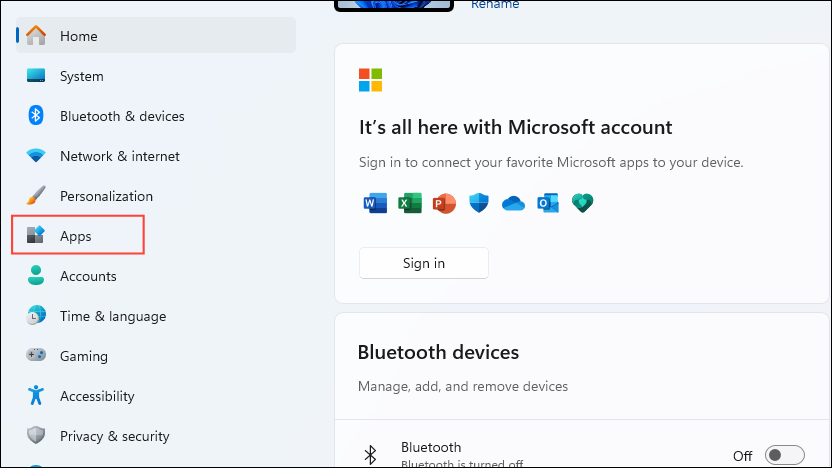Image resolution: width=832 pixels, height=468 pixels.
Task: Open the Apps settings category
Action: (x=156, y=236)
